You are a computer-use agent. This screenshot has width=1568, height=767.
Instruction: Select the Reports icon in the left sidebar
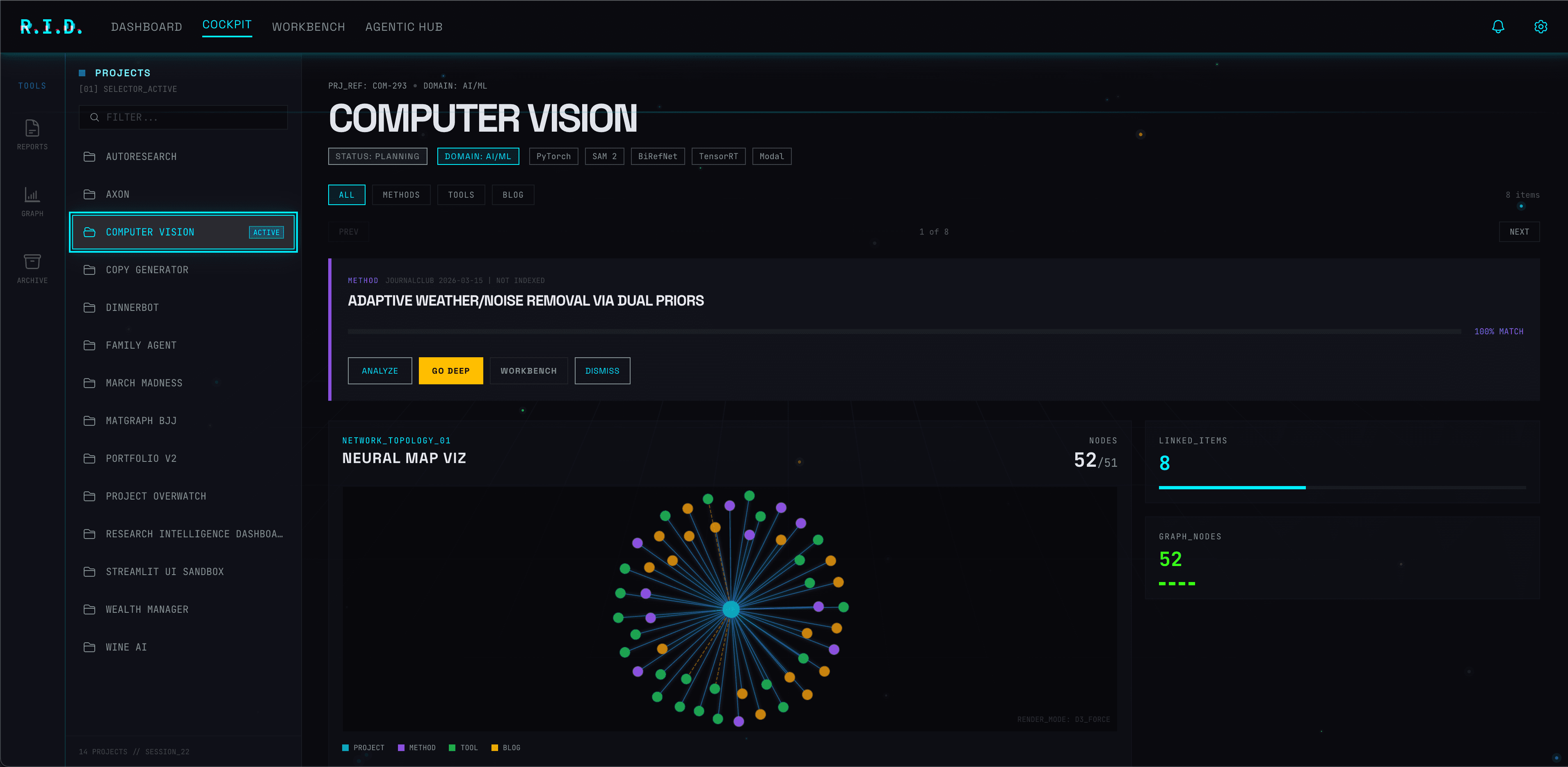tap(32, 133)
